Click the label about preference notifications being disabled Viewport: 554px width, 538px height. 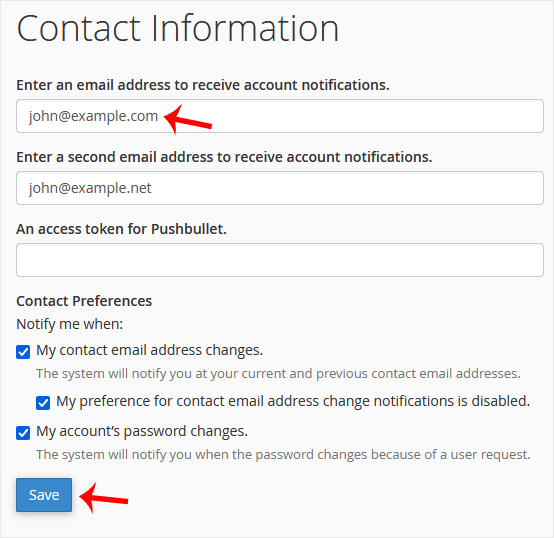pyautogui.click(x=293, y=401)
